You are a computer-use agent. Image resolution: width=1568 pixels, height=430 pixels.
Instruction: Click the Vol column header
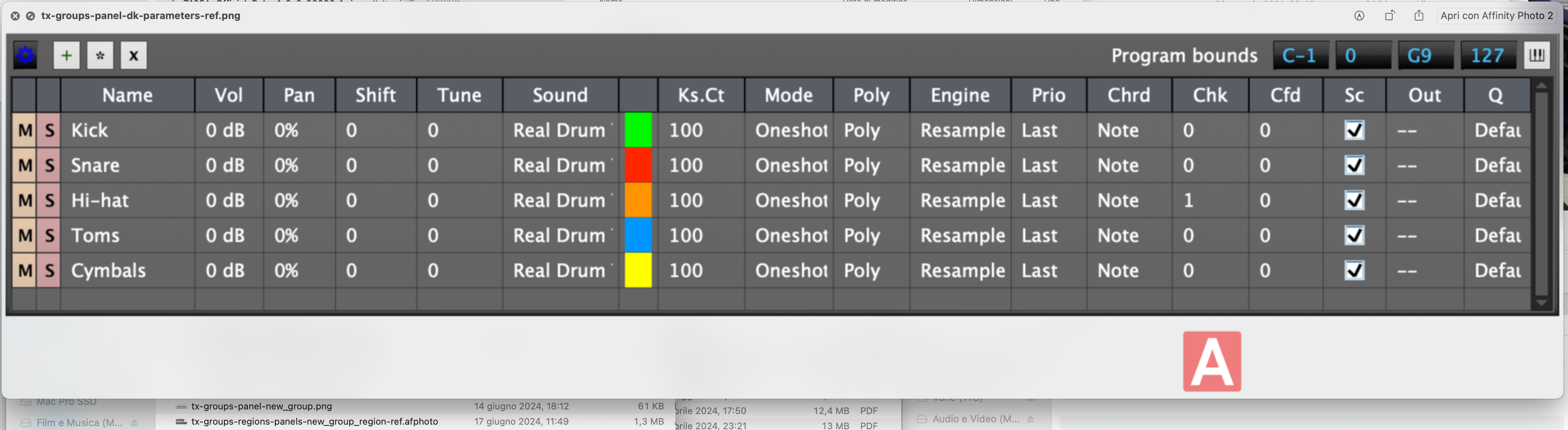point(229,95)
